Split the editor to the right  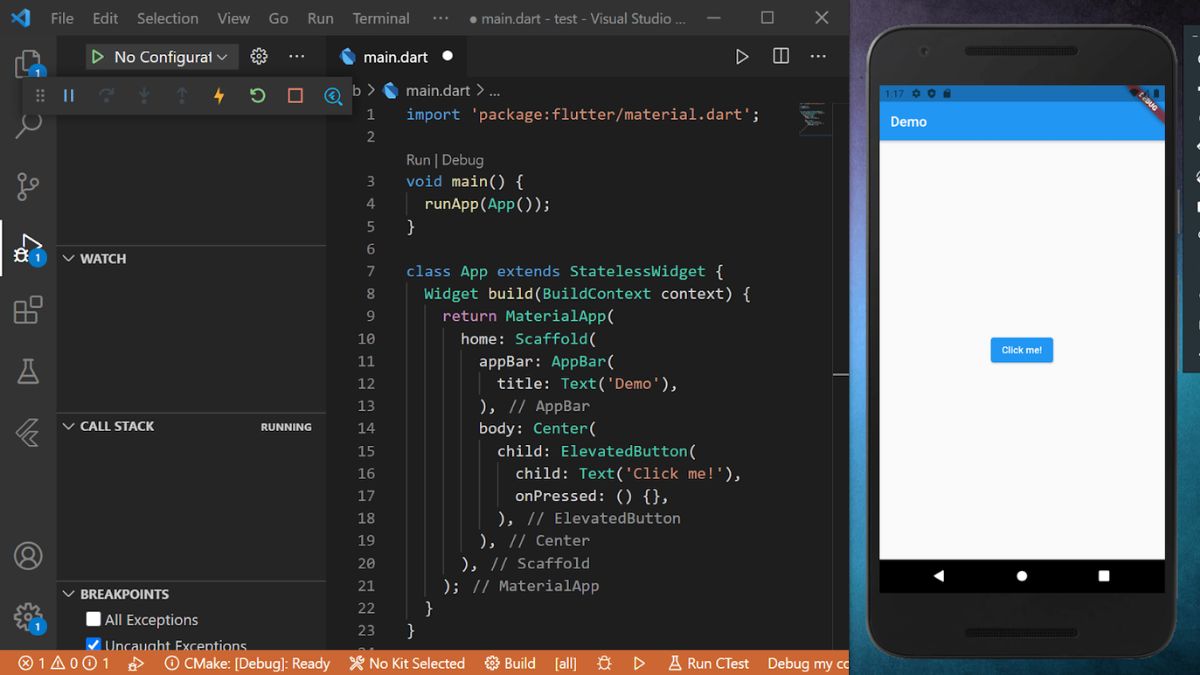[x=781, y=57]
